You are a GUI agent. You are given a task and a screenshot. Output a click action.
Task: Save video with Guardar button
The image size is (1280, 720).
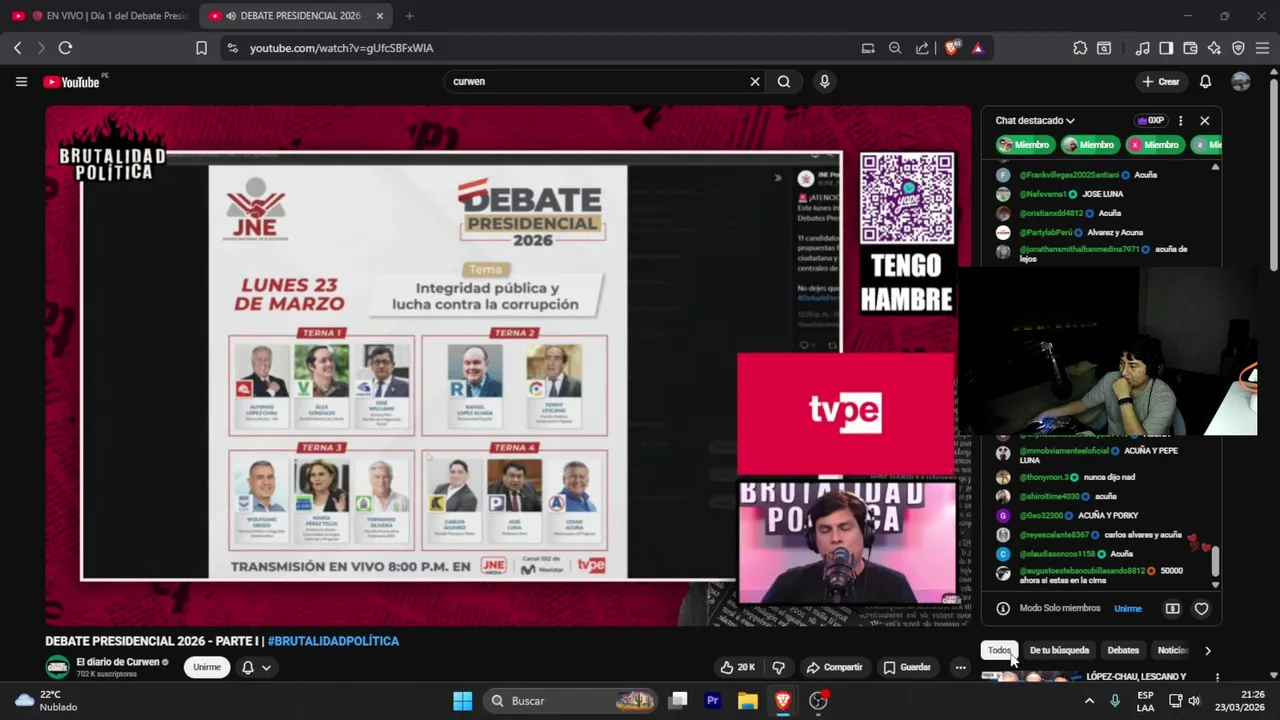[906, 667]
